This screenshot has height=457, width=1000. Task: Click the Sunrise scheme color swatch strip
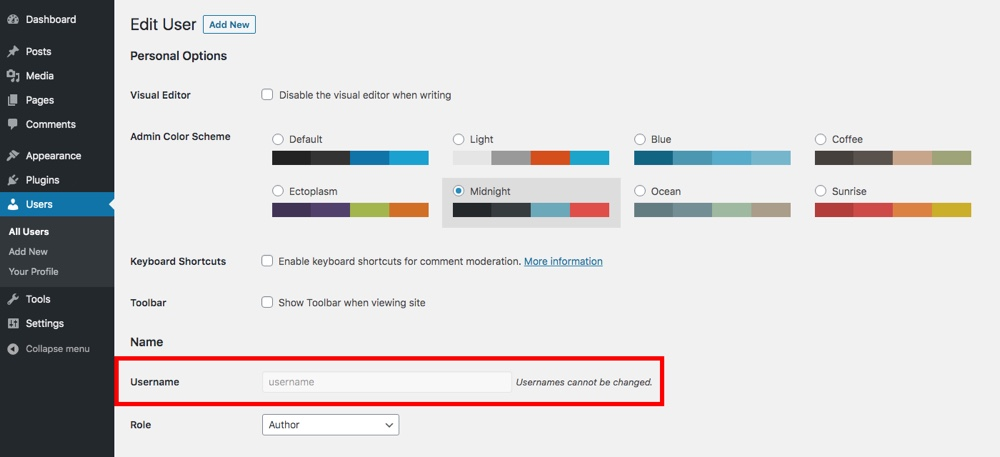892,210
